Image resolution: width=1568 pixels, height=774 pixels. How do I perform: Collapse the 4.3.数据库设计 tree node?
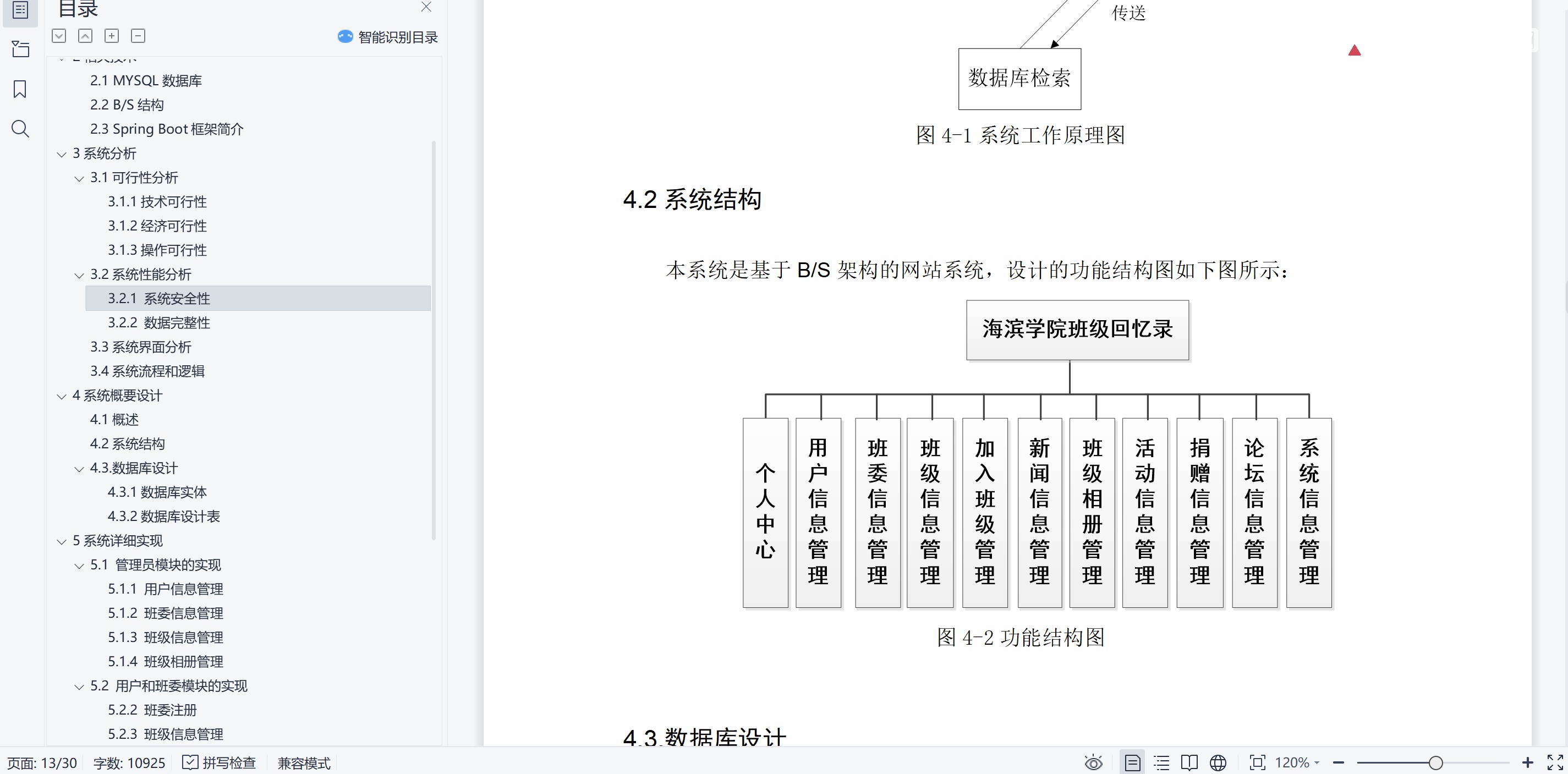pos(79,469)
